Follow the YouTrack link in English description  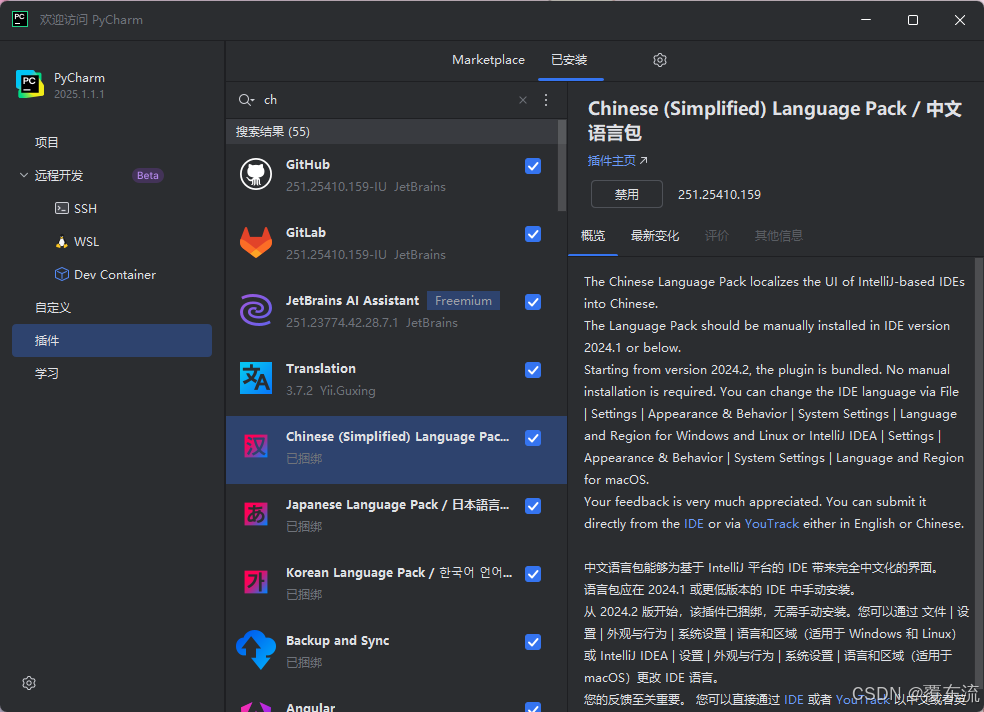pyautogui.click(x=771, y=523)
